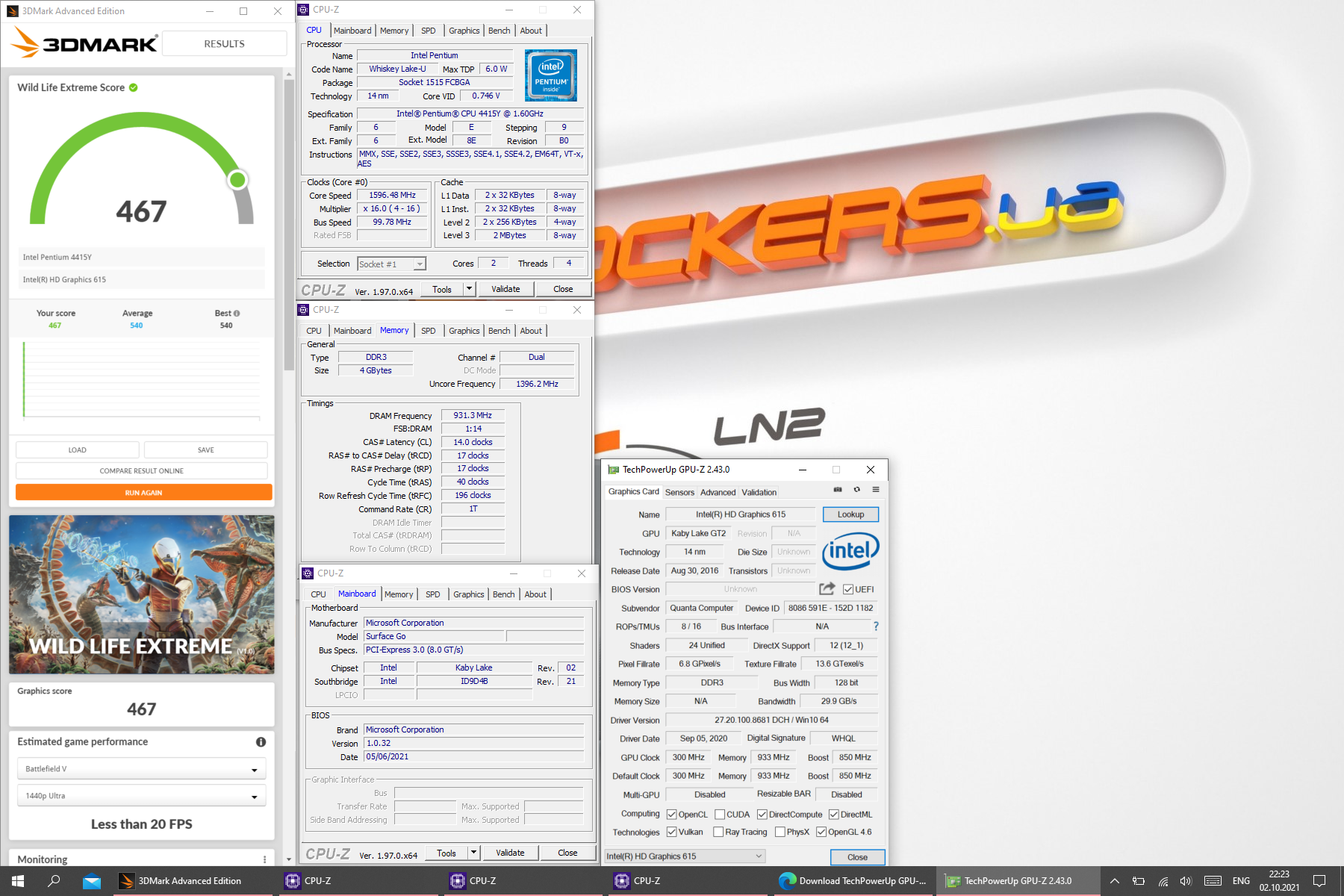Viewport: 1344px width, 896px height.
Task: Show hidden system tray icons
Action: [x=1114, y=881]
